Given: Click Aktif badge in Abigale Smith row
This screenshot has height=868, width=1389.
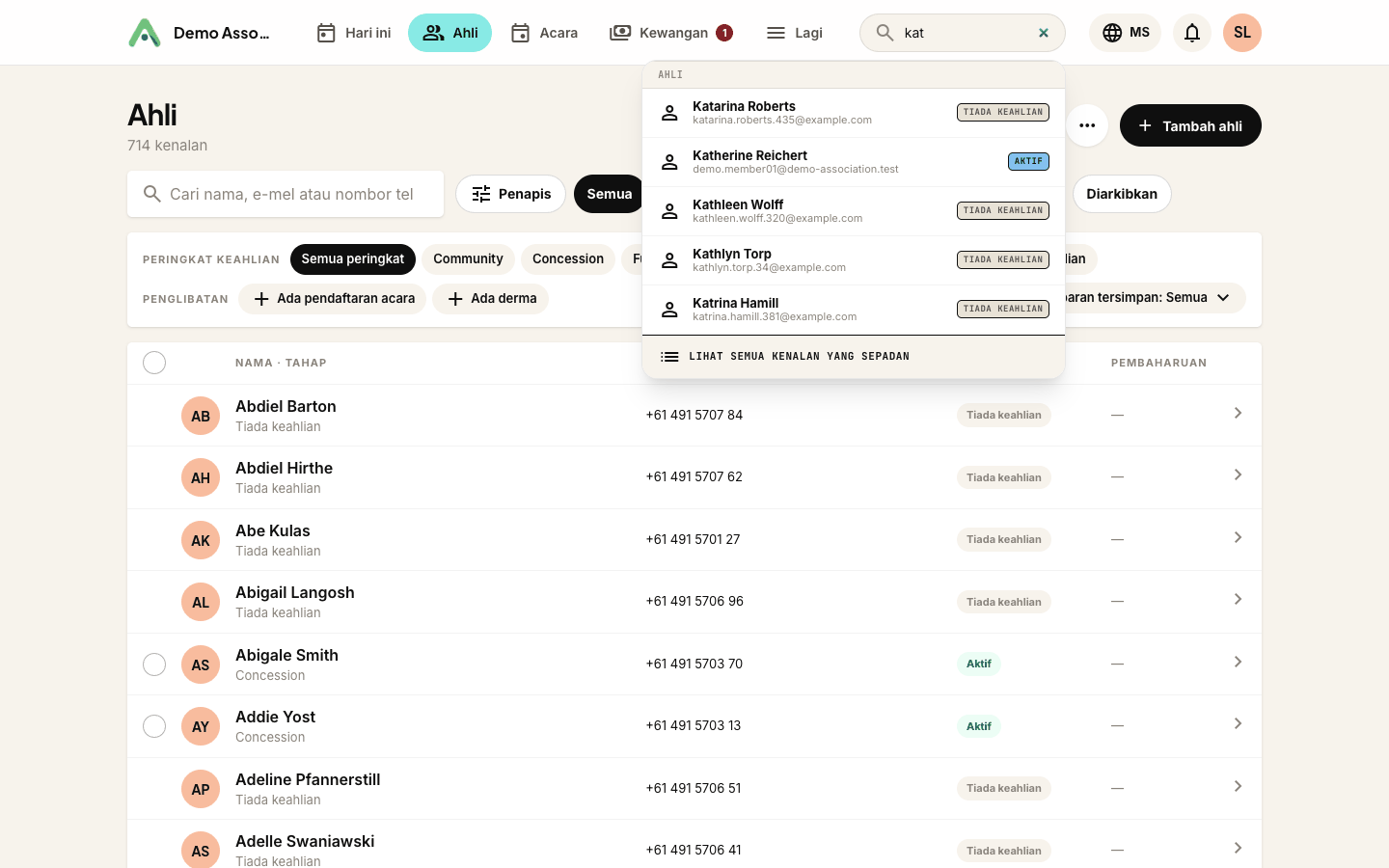Looking at the screenshot, I should tap(979, 664).
